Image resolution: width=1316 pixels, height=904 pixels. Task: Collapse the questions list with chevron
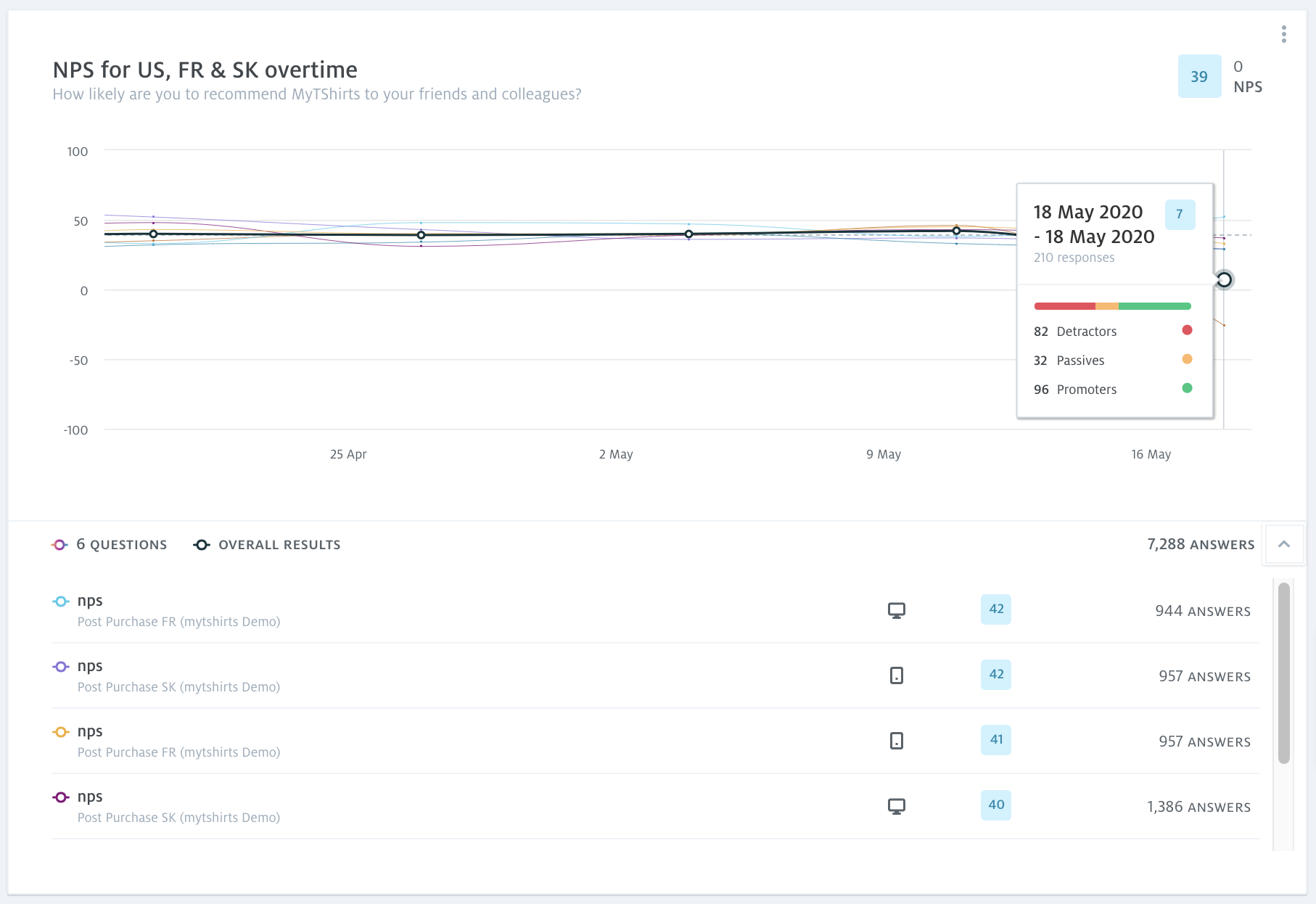[x=1283, y=544]
